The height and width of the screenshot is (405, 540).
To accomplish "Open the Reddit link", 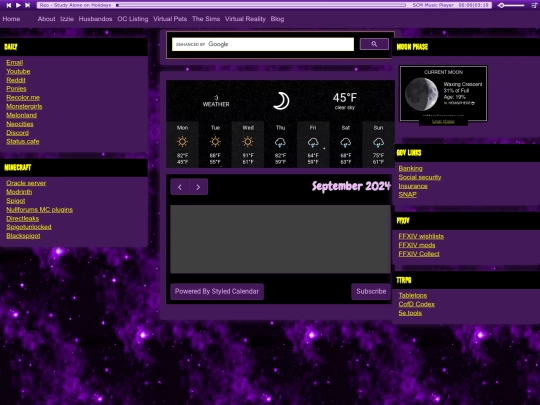I will (x=16, y=80).
